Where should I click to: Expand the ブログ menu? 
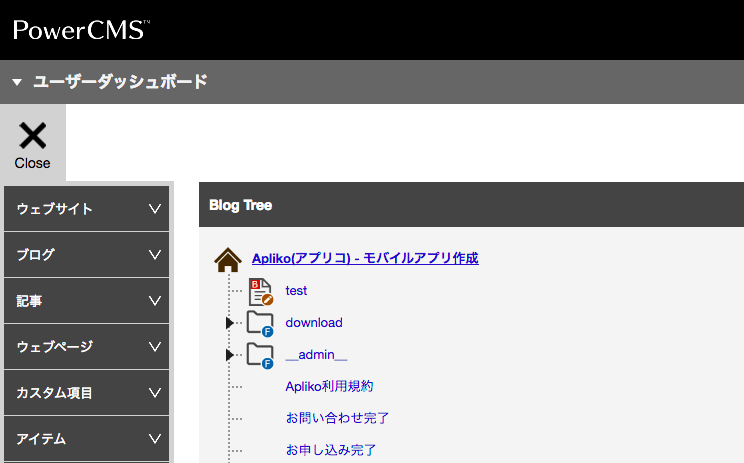pyautogui.click(x=86, y=255)
